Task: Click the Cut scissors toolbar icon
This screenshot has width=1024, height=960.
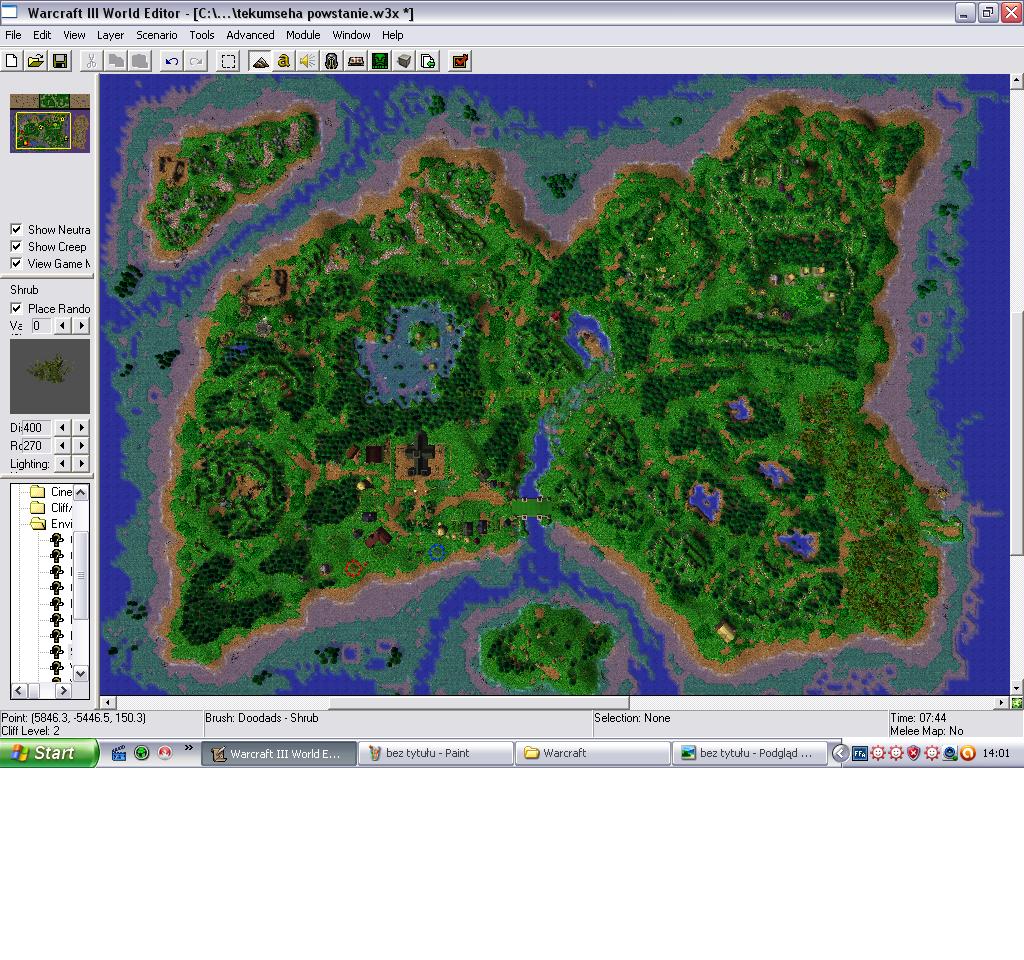Action: pyautogui.click(x=91, y=61)
